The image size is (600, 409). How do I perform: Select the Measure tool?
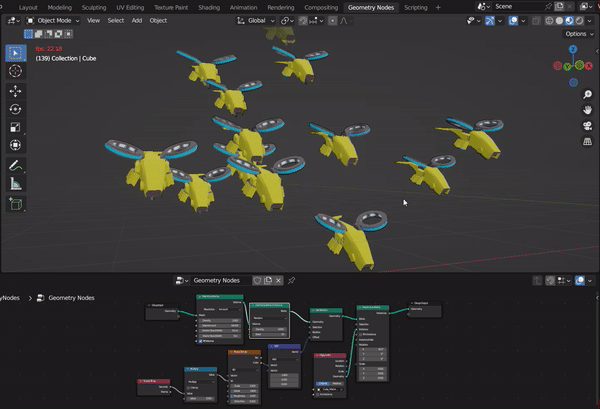point(16,184)
